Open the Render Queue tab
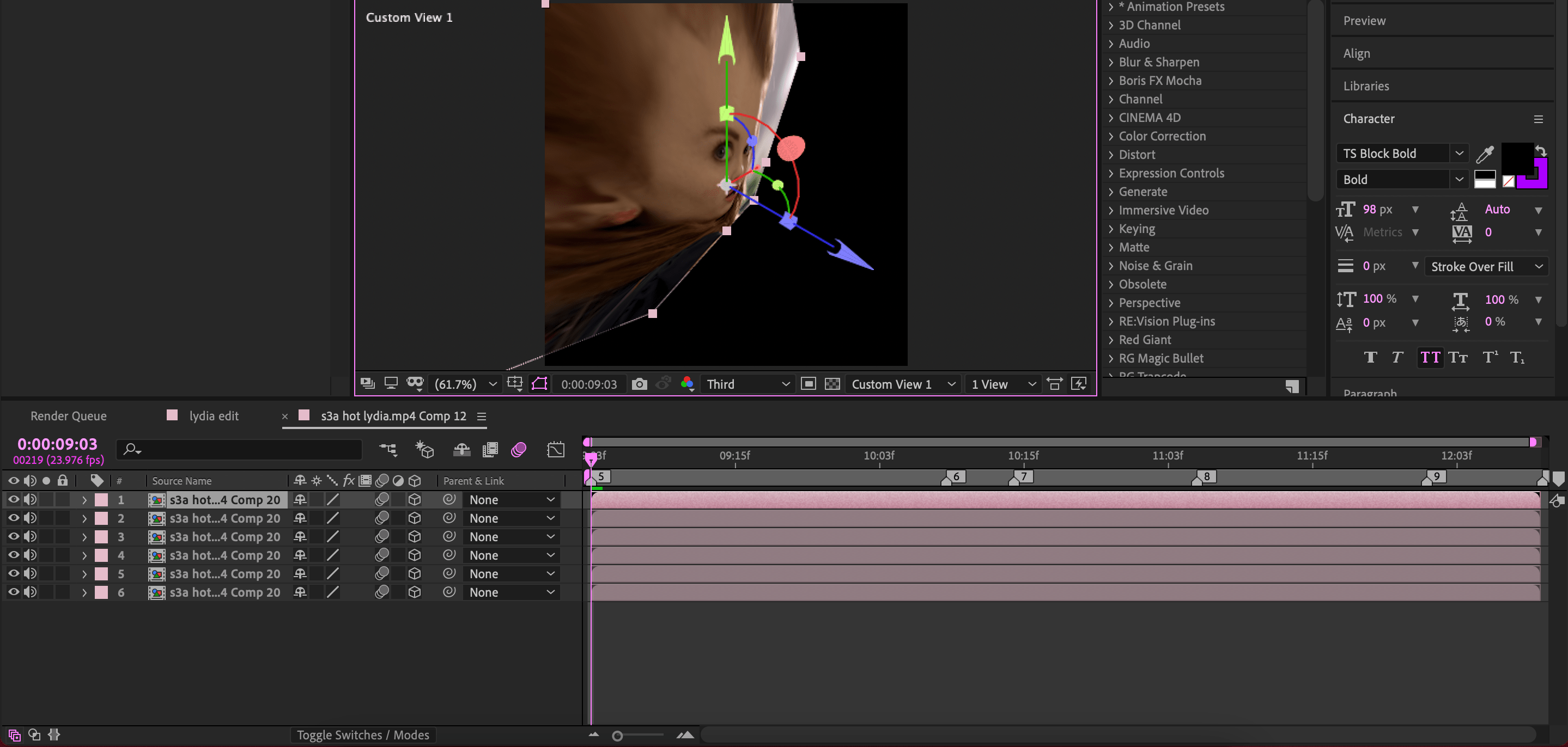Image resolution: width=1568 pixels, height=747 pixels. click(x=68, y=416)
